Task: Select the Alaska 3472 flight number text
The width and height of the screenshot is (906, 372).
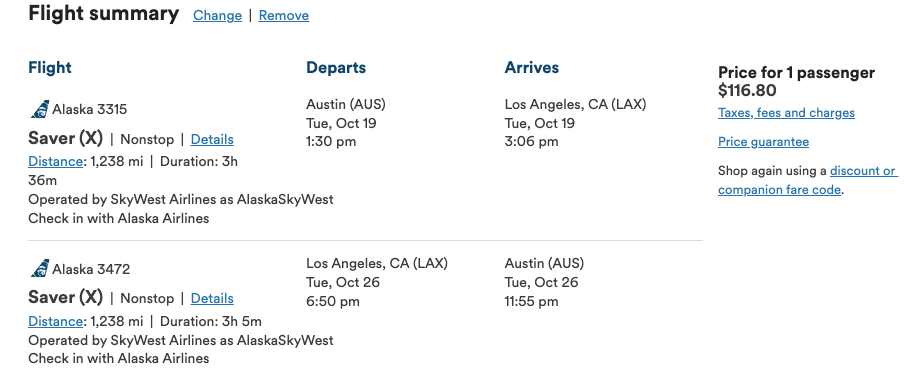Action: tap(91, 269)
